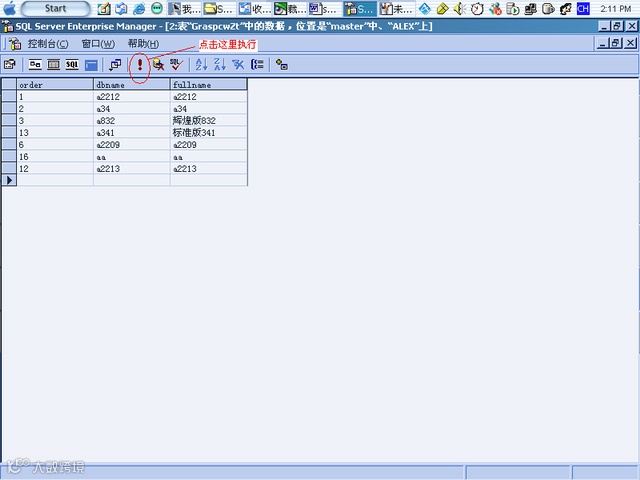Click the order column header

(55, 84)
